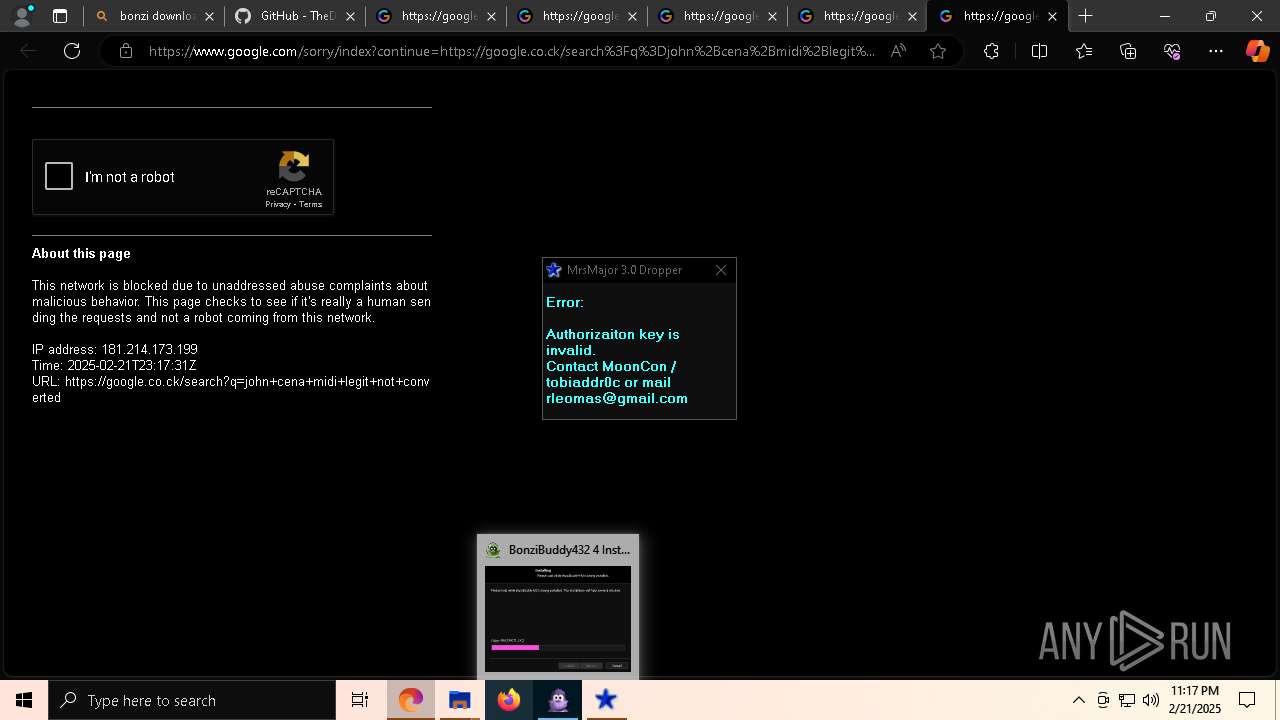Image resolution: width=1280 pixels, height=720 pixels.
Task: Open MrsMajor star taskbar icon
Action: point(606,700)
